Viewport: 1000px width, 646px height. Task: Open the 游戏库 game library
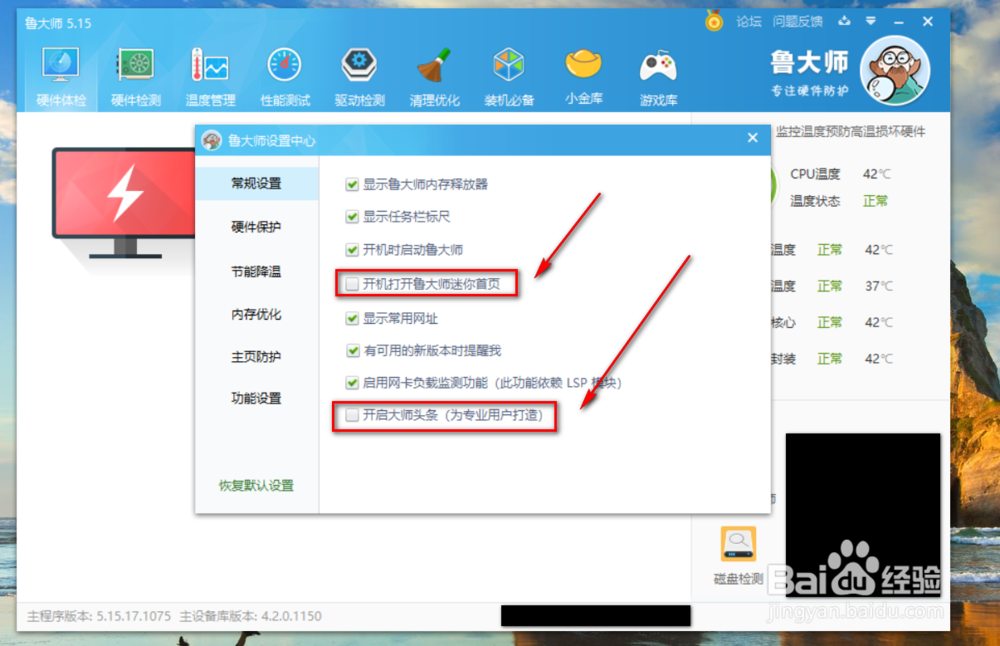coord(659,70)
